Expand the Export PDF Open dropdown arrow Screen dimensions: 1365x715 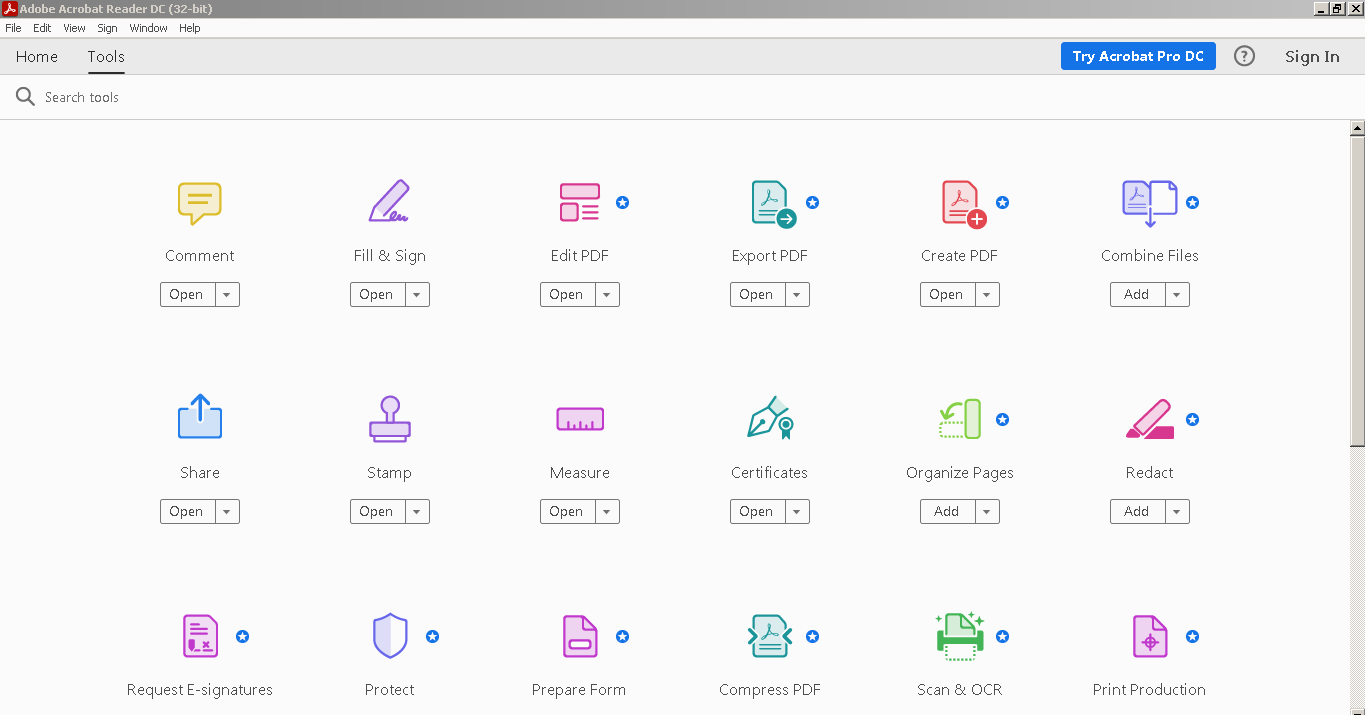pyautogui.click(x=797, y=294)
